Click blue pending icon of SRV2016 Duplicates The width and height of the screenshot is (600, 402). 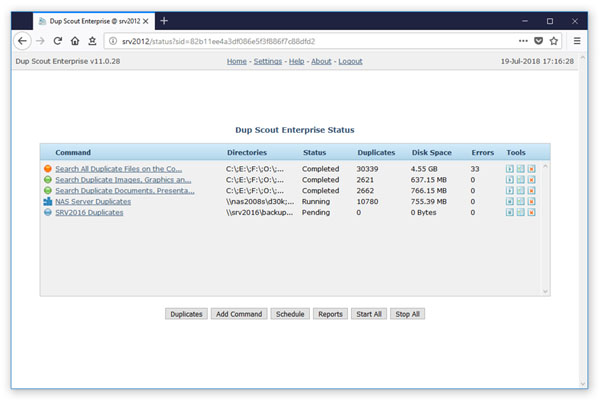48,212
